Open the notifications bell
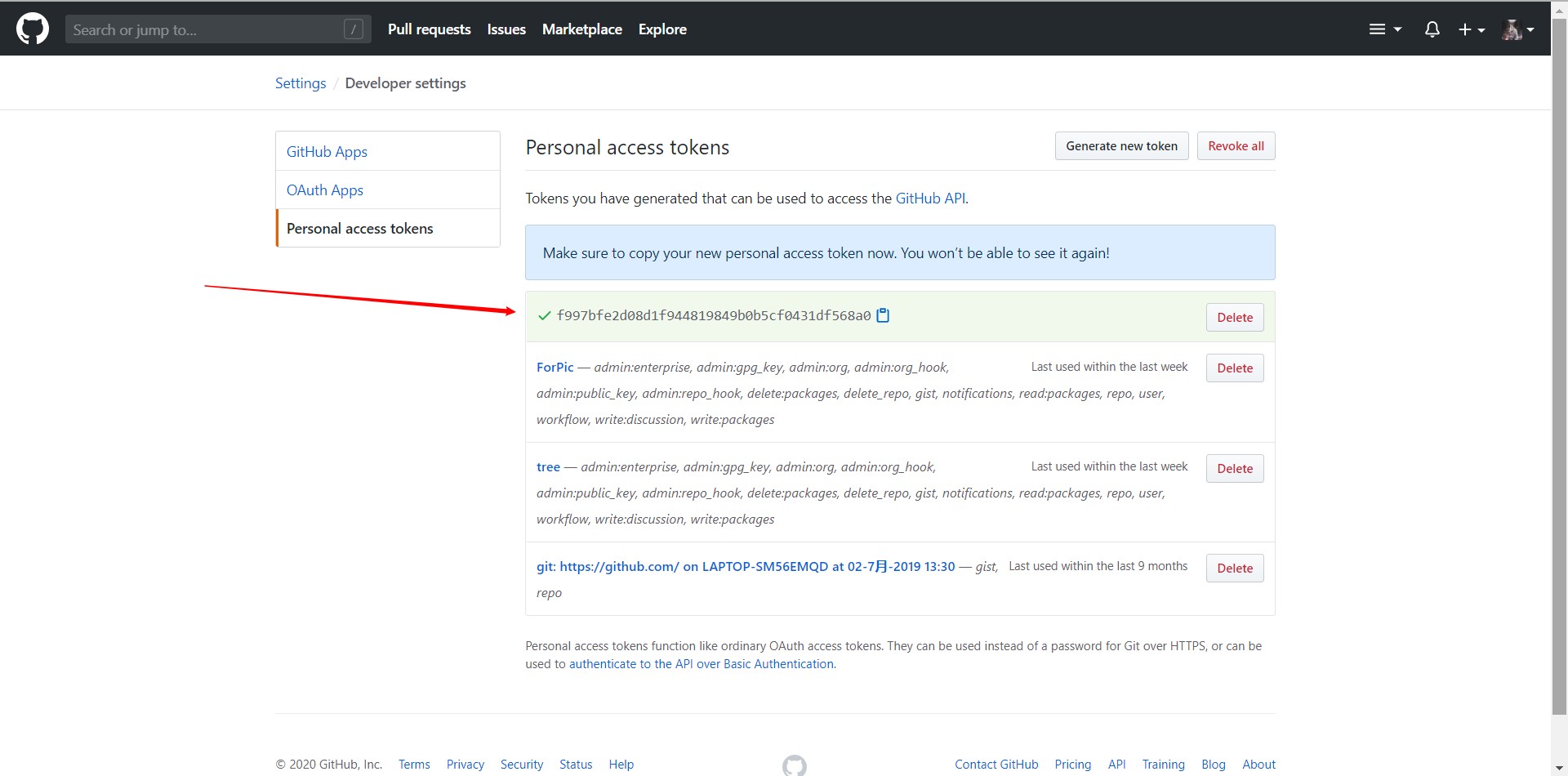 (x=1432, y=29)
